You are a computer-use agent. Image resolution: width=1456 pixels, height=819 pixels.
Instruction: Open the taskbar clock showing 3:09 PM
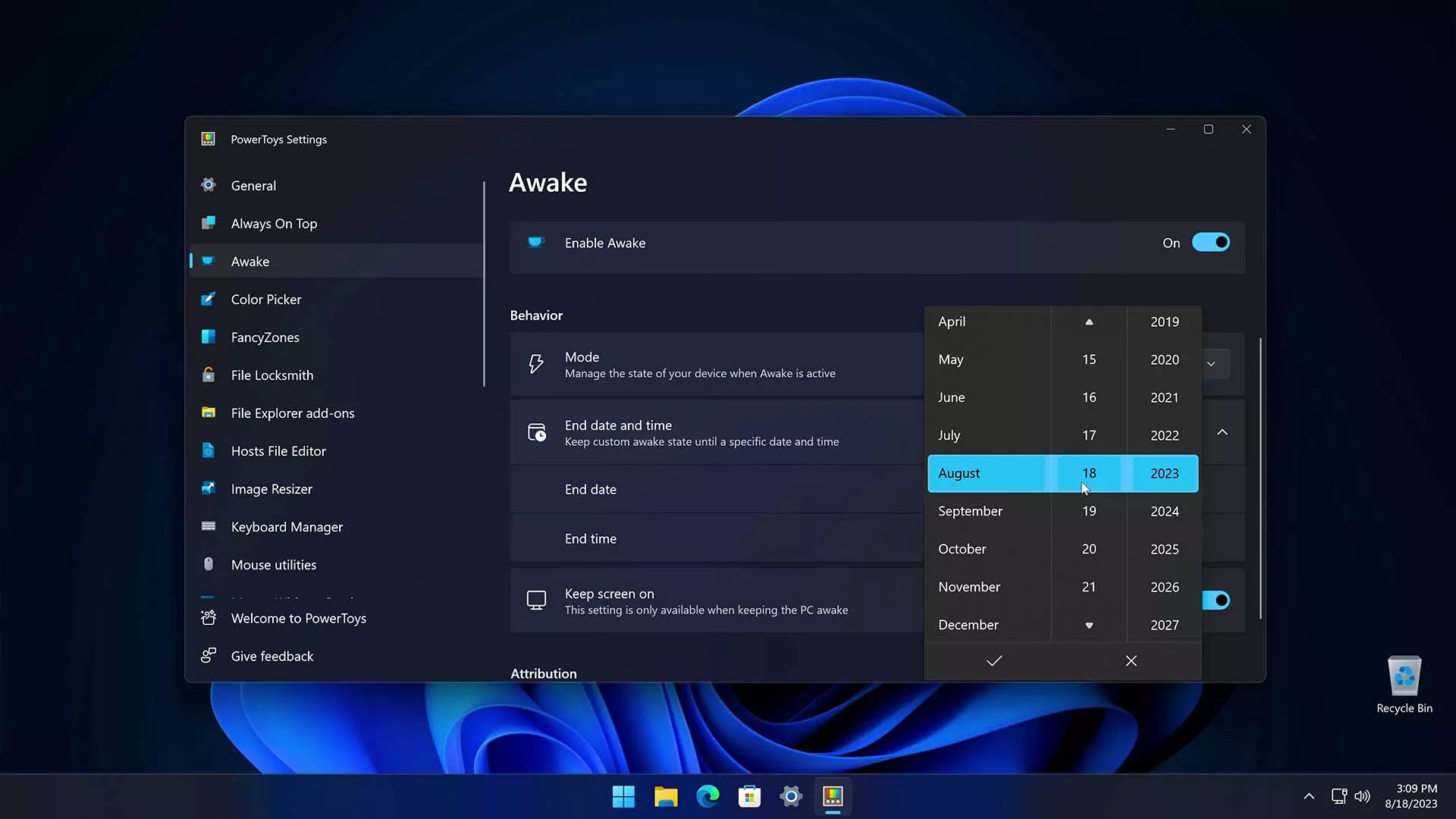(1410, 796)
